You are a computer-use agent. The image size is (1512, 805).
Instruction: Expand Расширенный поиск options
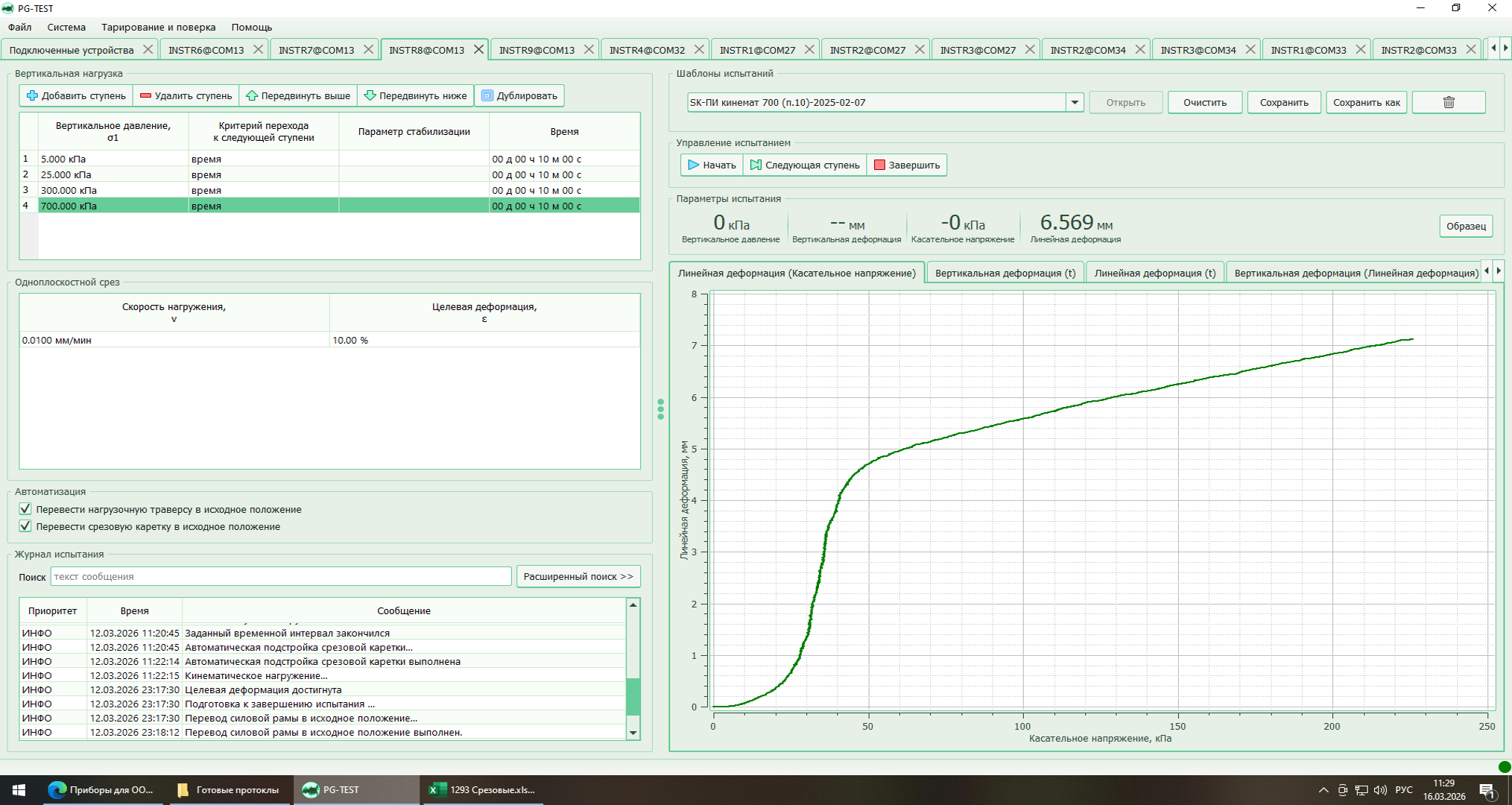[578, 576]
